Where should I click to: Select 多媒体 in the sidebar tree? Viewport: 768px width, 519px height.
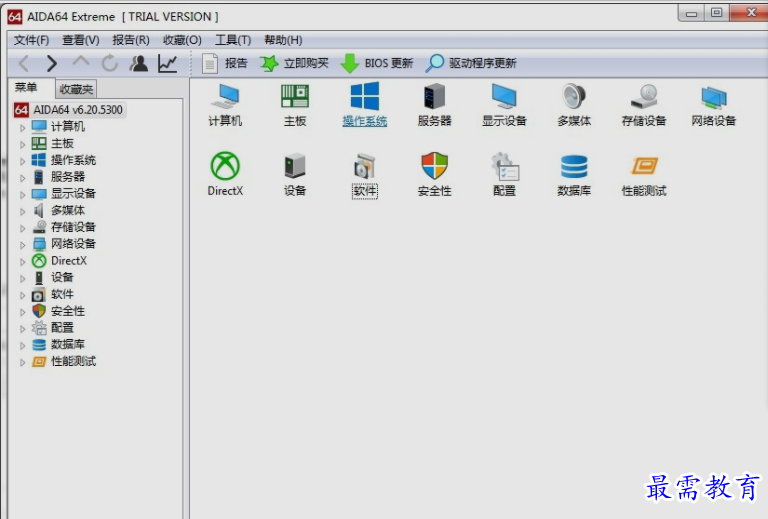coord(68,210)
